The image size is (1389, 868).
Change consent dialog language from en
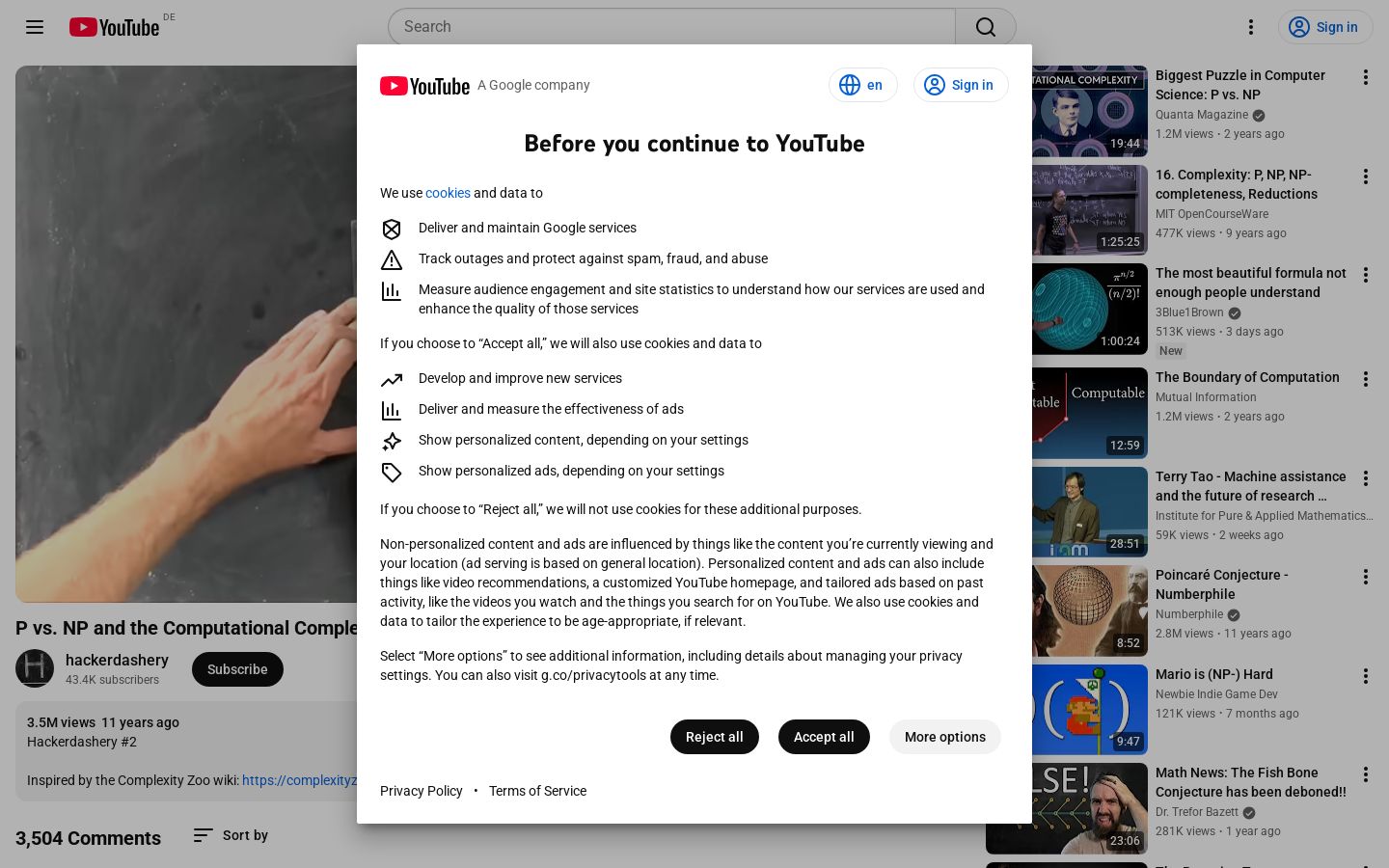click(x=863, y=85)
